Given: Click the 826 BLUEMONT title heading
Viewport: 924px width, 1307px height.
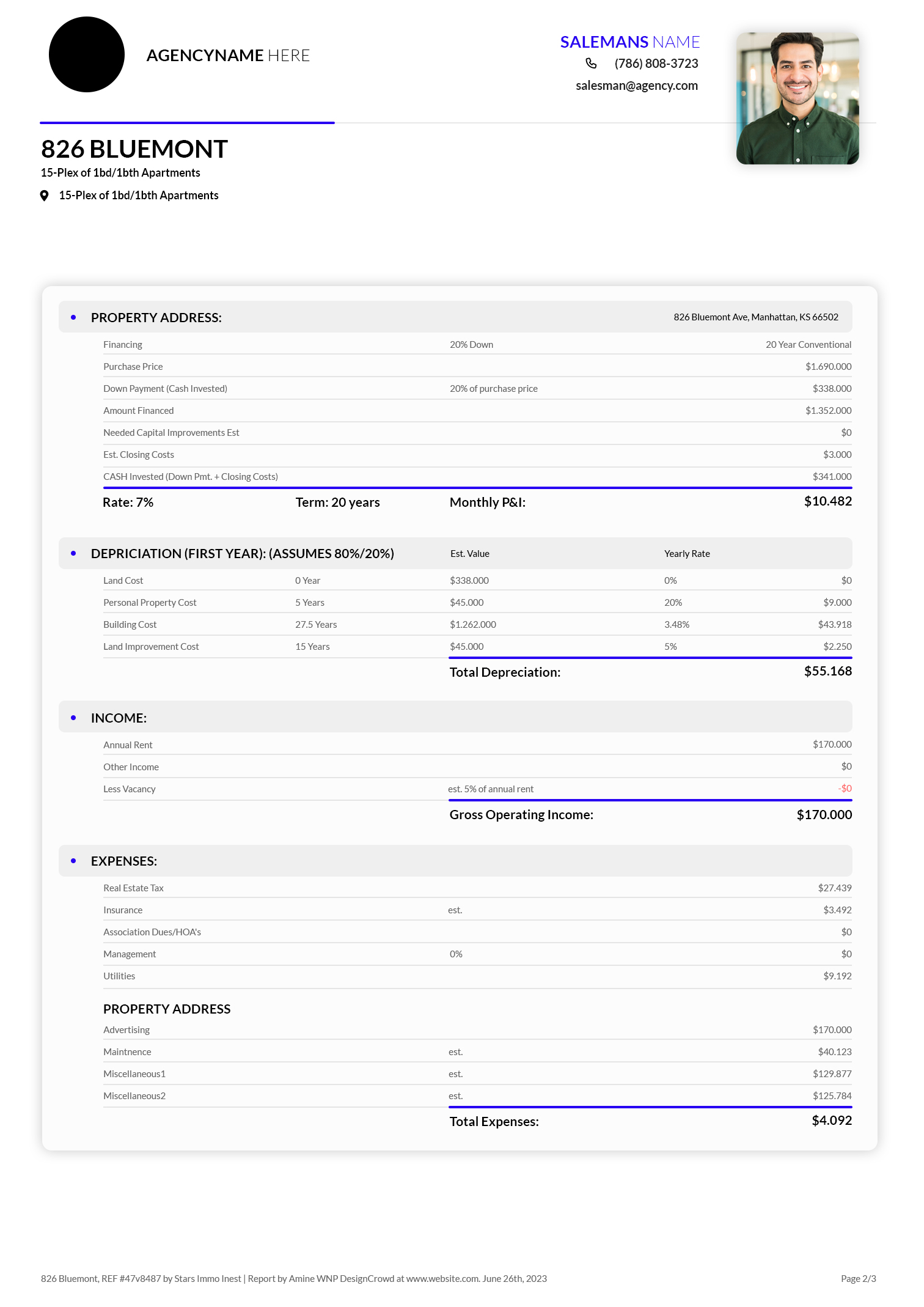Looking at the screenshot, I should click(134, 149).
